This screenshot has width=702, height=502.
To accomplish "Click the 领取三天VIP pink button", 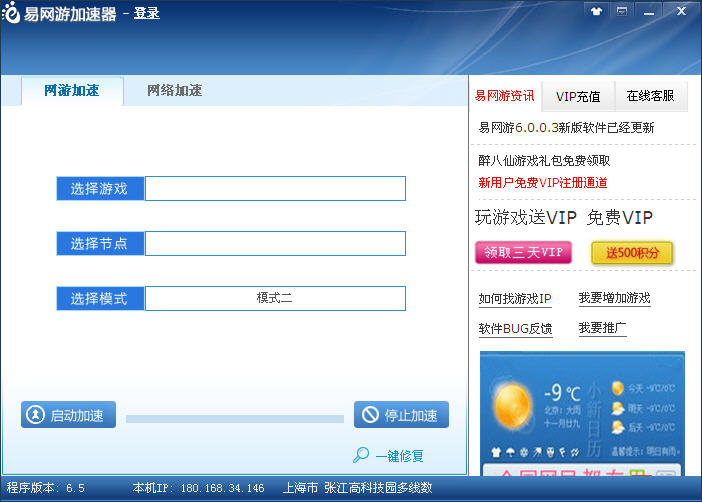I will click(523, 253).
